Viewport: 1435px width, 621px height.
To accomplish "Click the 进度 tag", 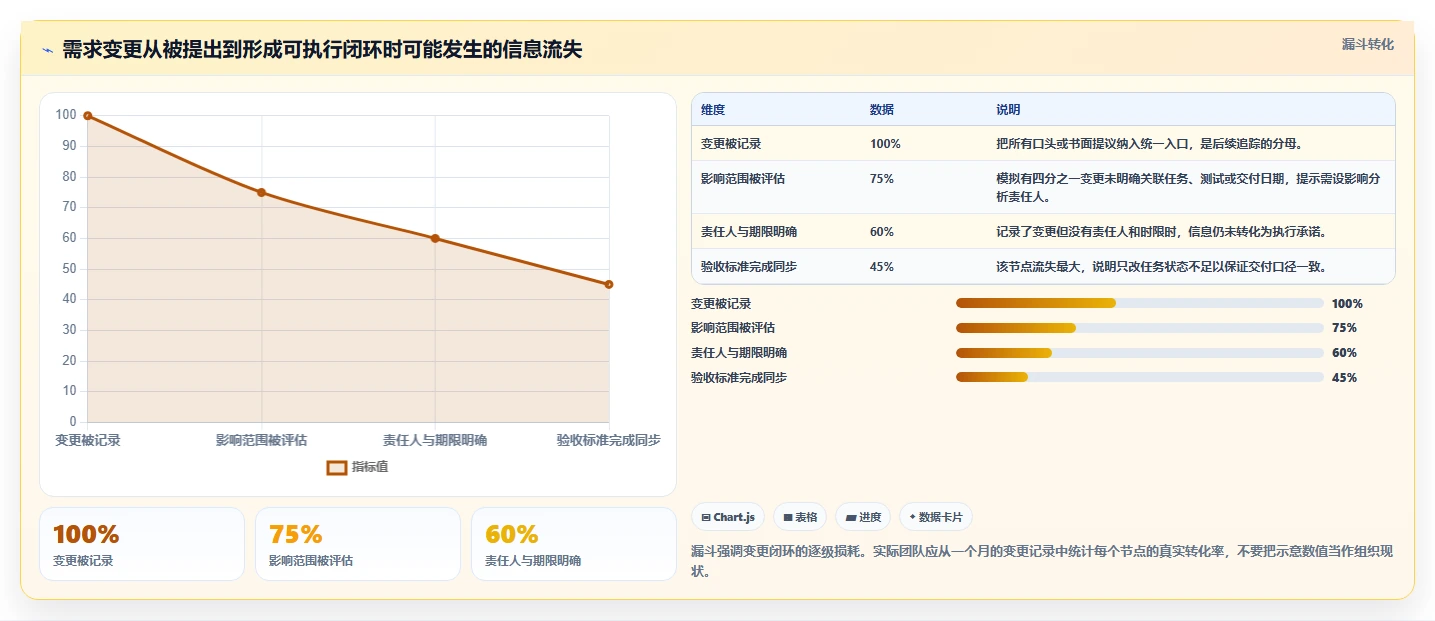I will click(x=863, y=517).
